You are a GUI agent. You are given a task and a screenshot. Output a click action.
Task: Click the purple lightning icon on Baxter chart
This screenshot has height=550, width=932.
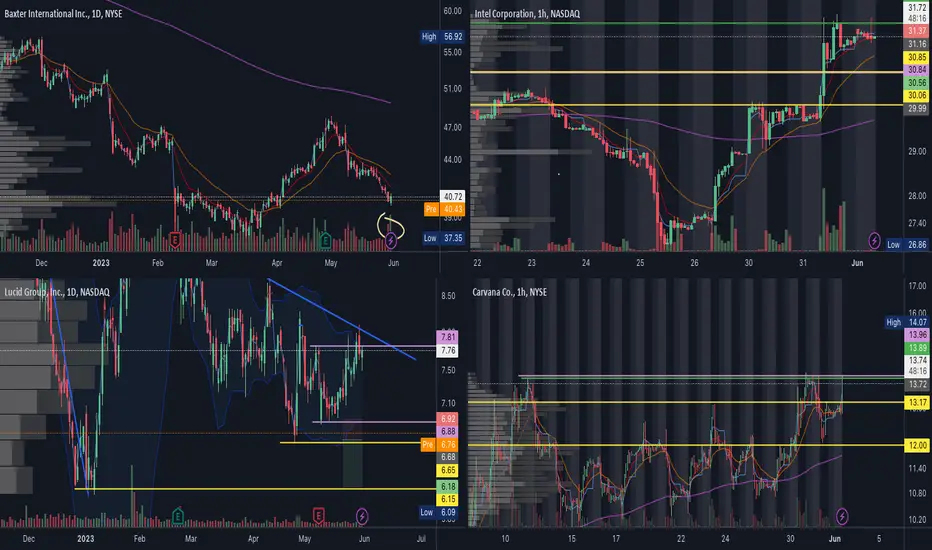coord(391,240)
